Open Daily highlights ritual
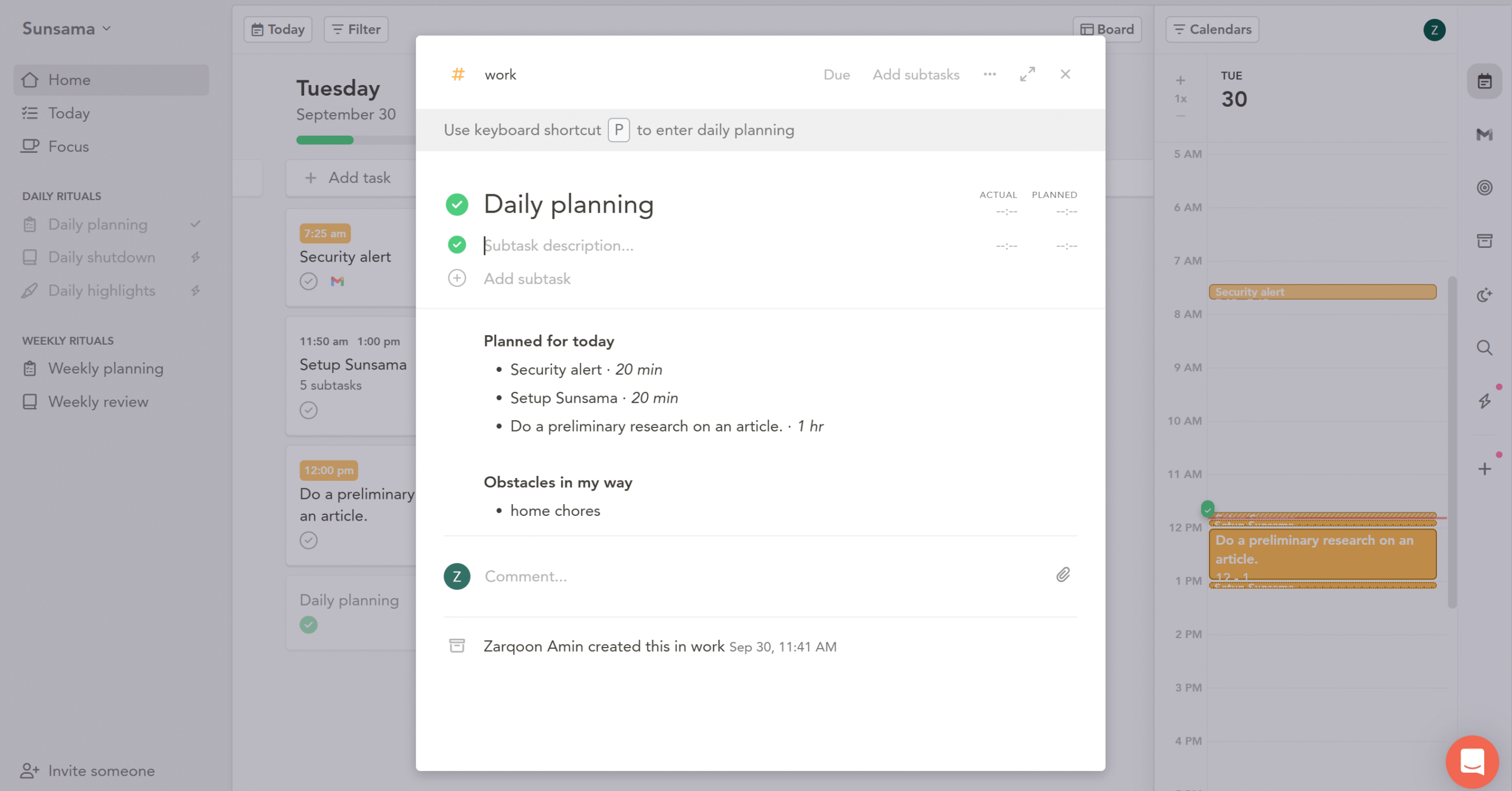 (102, 290)
